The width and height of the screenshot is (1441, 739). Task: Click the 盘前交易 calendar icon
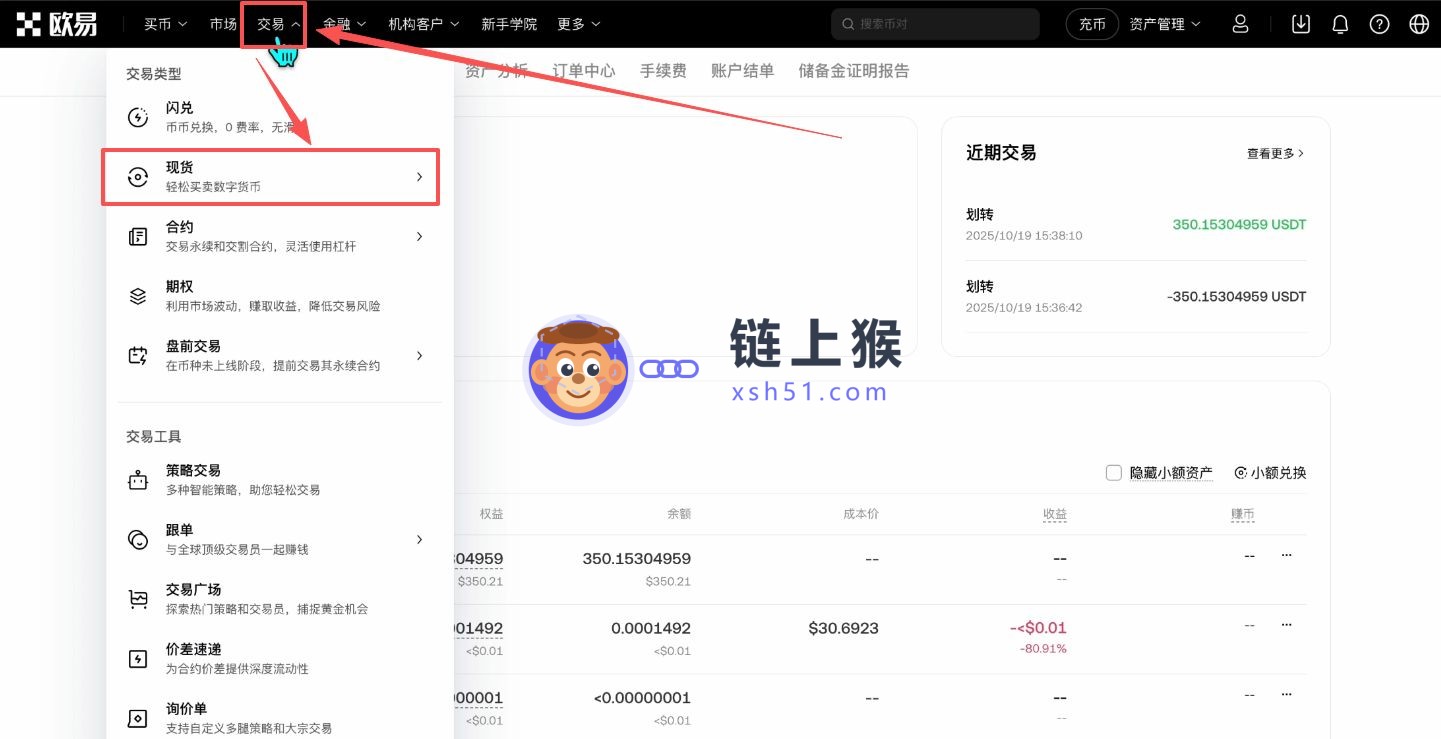pyautogui.click(x=138, y=355)
